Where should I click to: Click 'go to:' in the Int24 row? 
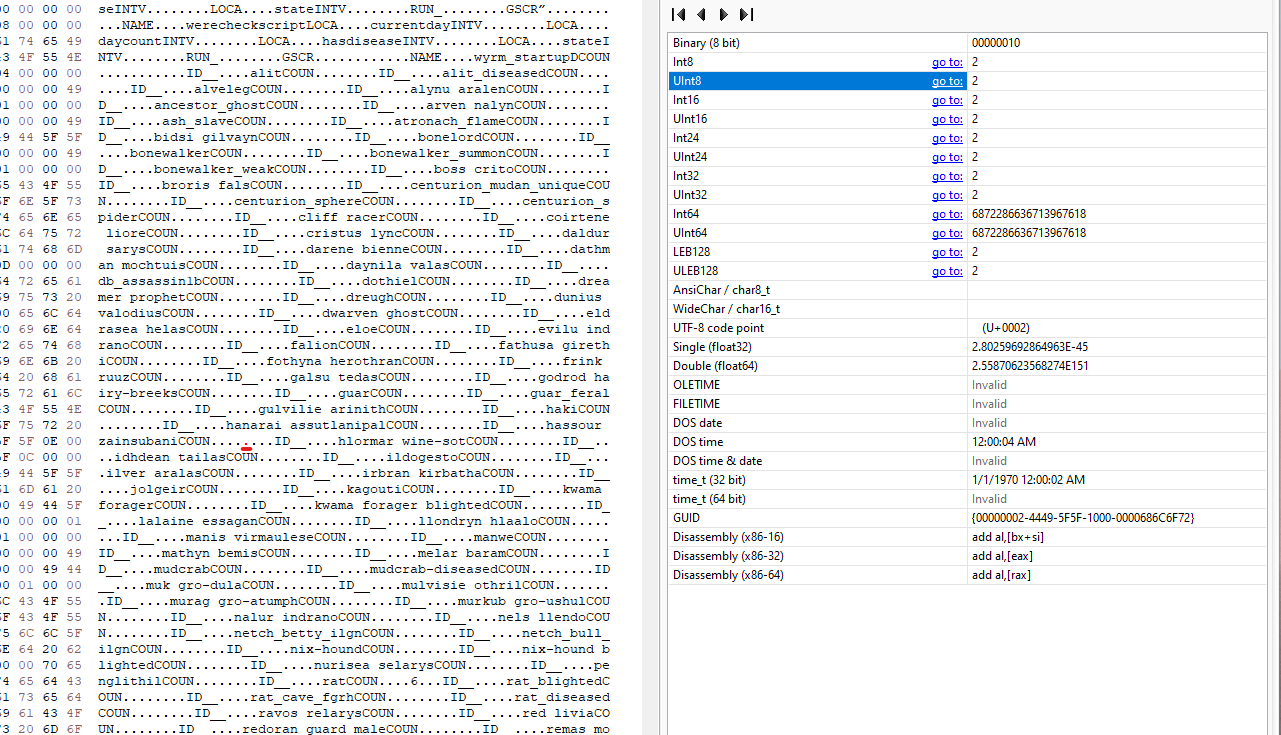coord(946,138)
